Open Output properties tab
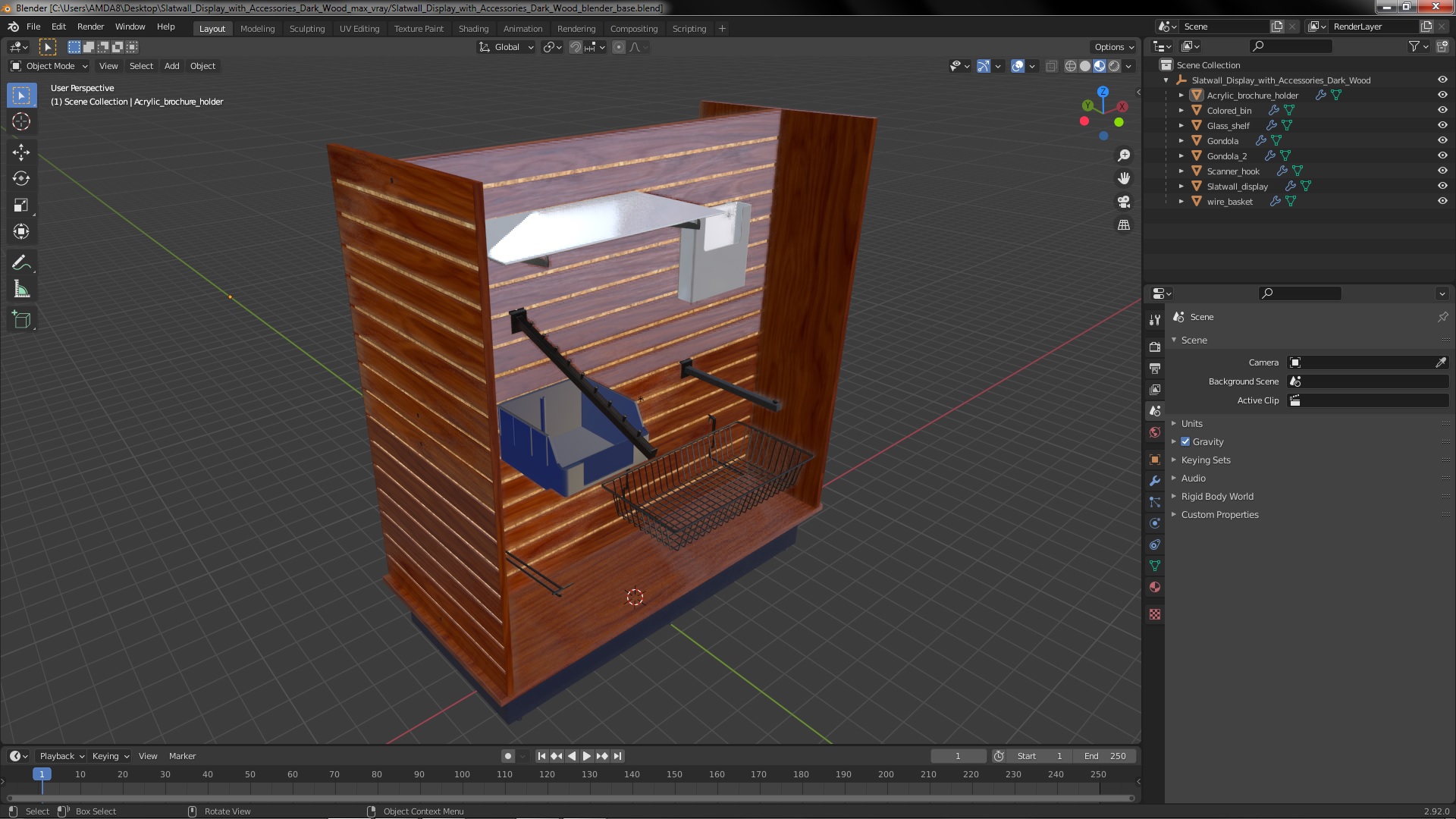The image size is (1456, 819). point(1155,369)
